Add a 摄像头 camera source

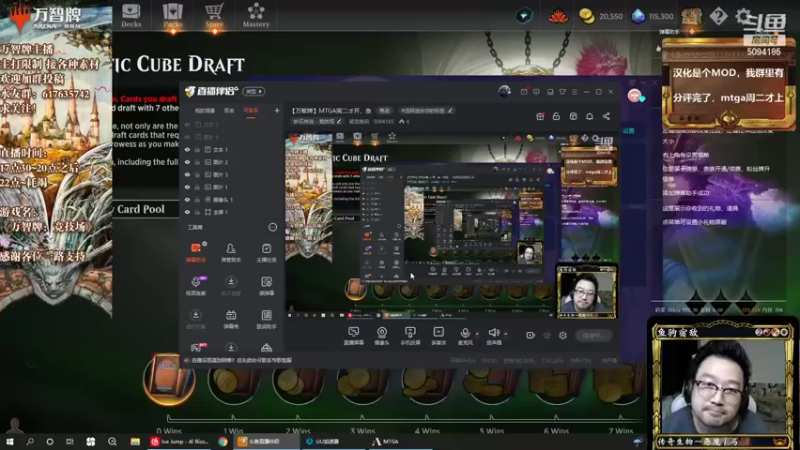coord(382,336)
